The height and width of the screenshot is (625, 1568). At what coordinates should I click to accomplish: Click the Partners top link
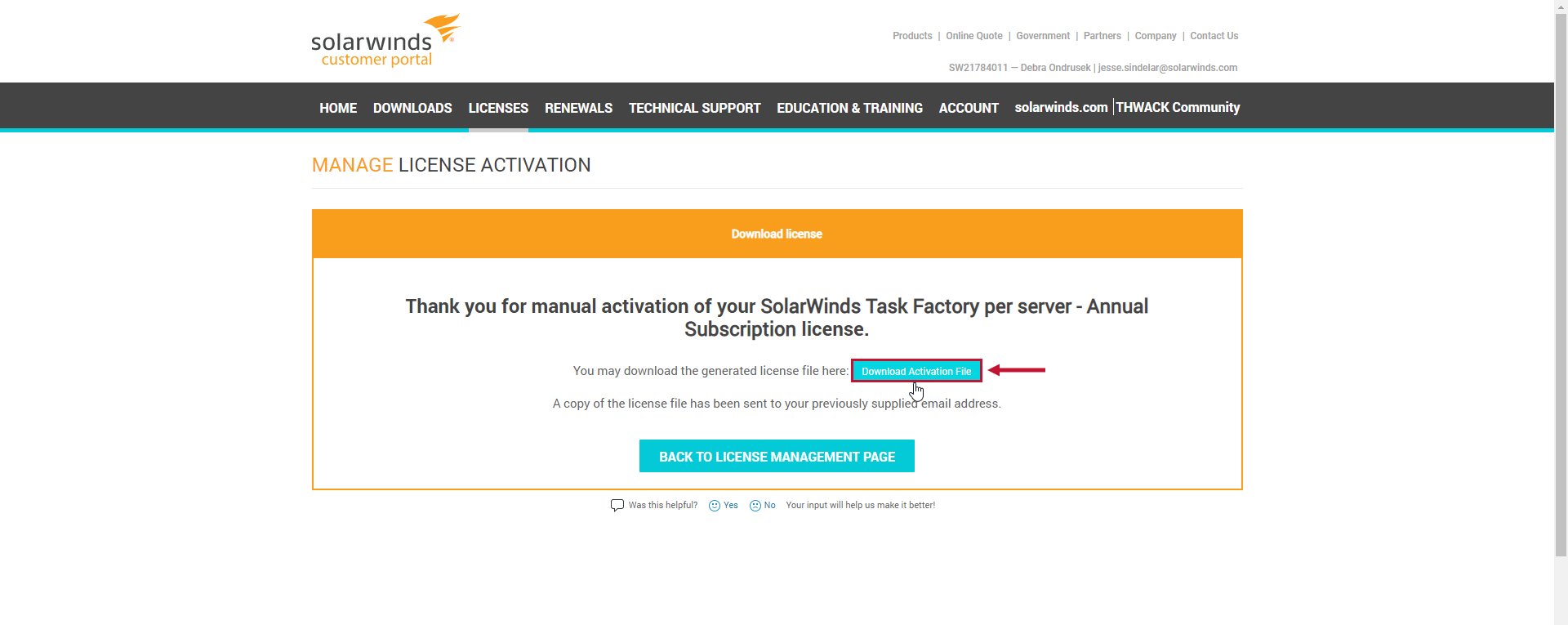pos(1102,36)
